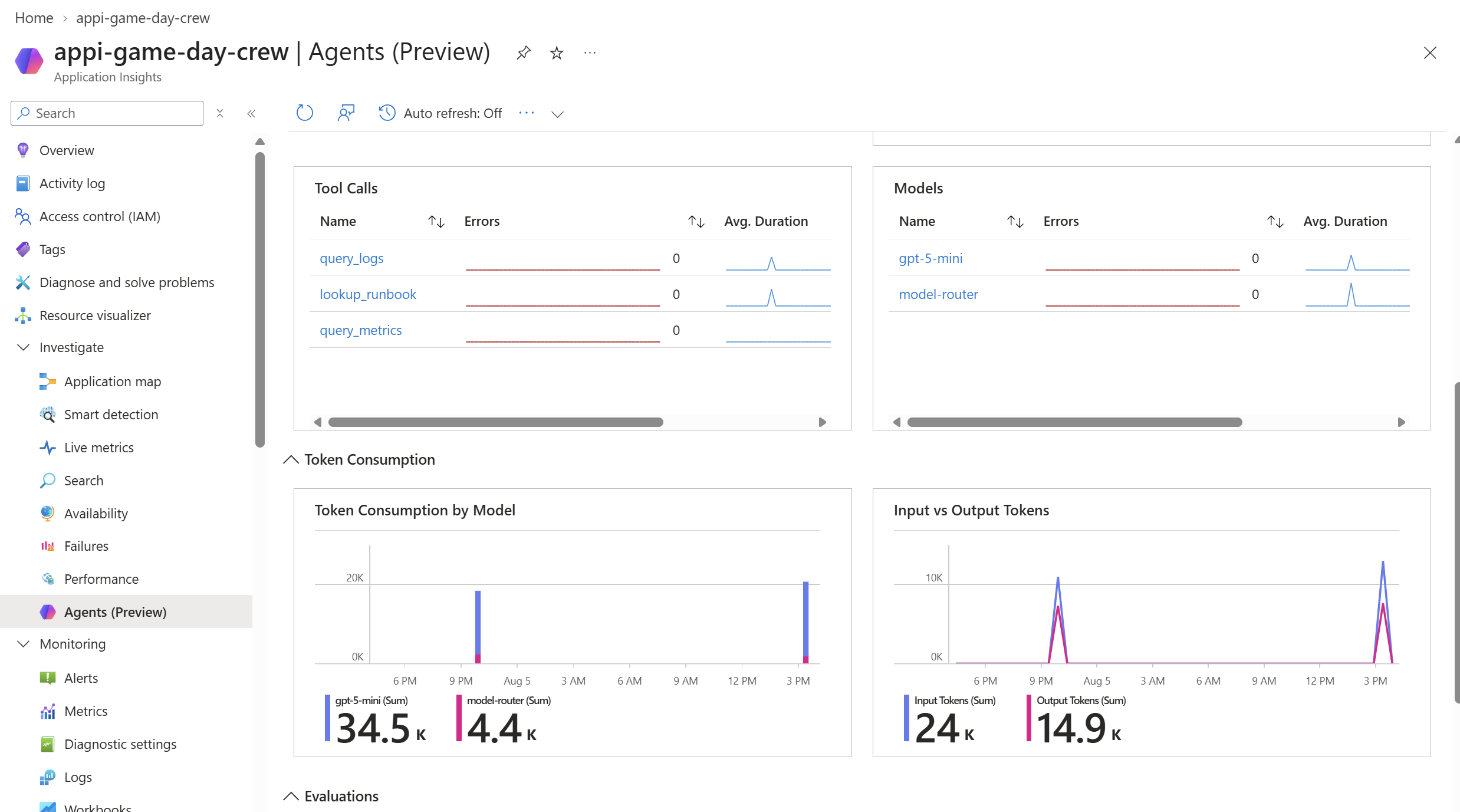1460x812 pixels.
Task: Click the Output Tokens legend color swatch
Action: click(x=1028, y=718)
